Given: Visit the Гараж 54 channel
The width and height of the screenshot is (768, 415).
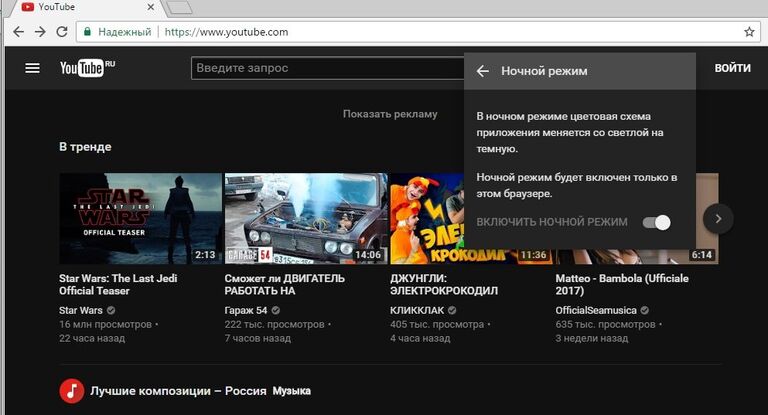Looking at the screenshot, I should tap(246, 310).
